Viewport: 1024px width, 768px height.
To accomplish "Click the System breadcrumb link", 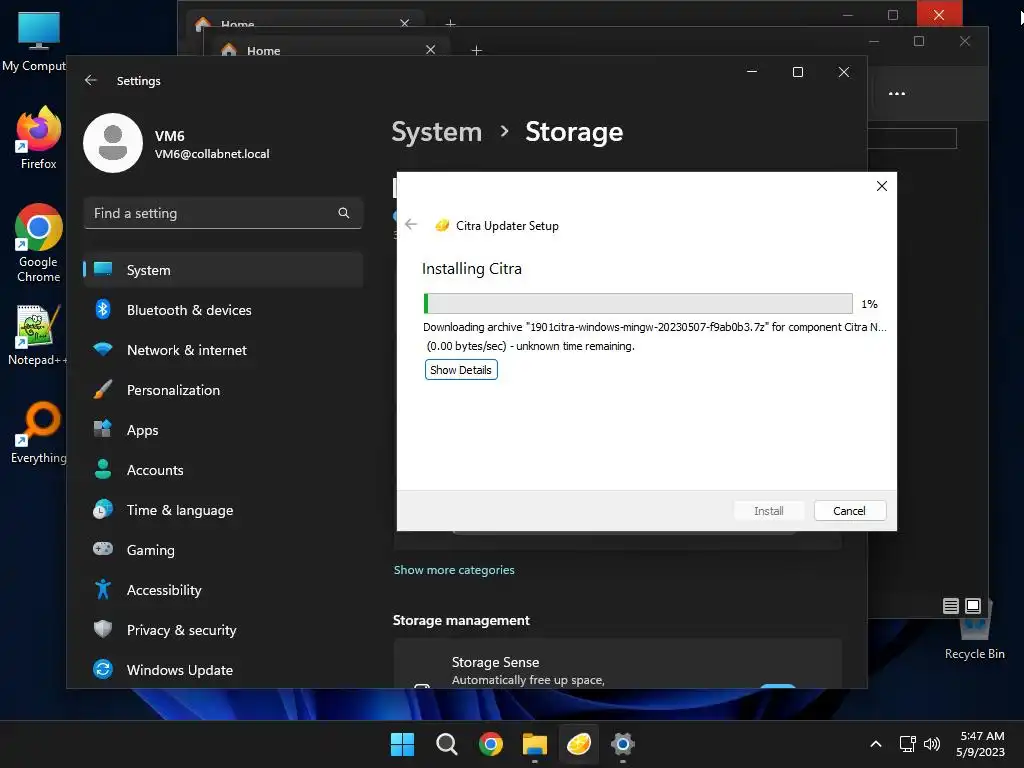I will pyautogui.click(x=436, y=132).
